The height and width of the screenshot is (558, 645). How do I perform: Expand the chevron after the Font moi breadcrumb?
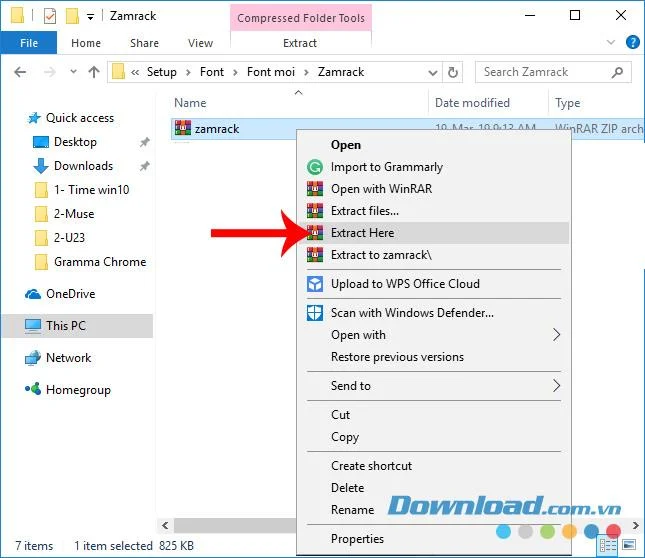point(306,72)
